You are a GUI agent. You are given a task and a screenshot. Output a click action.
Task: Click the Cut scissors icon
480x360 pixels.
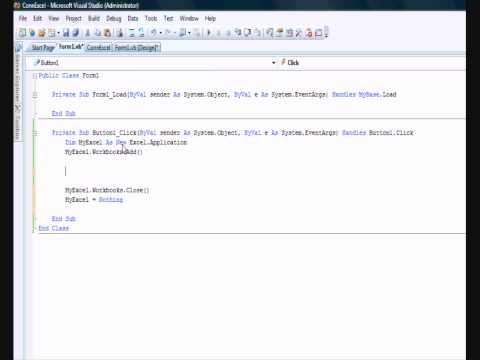87,33
